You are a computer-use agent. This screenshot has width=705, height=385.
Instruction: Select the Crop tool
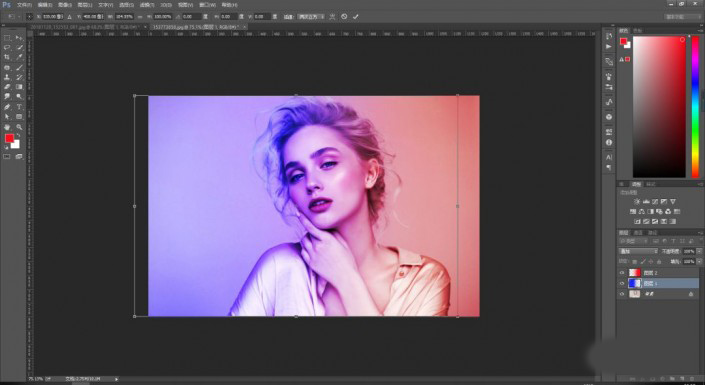coord(7,57)
